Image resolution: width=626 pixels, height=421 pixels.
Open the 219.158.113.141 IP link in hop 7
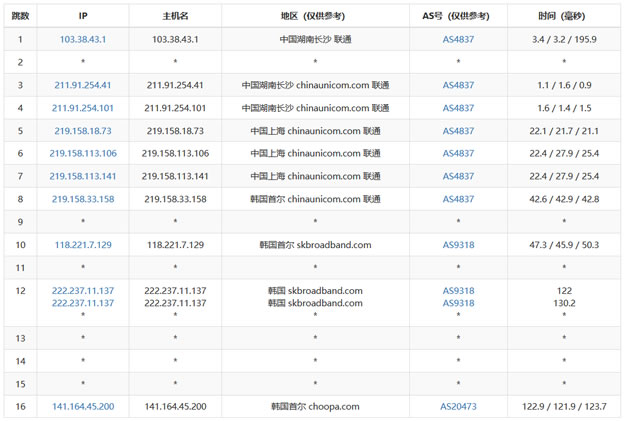point(83,176)
